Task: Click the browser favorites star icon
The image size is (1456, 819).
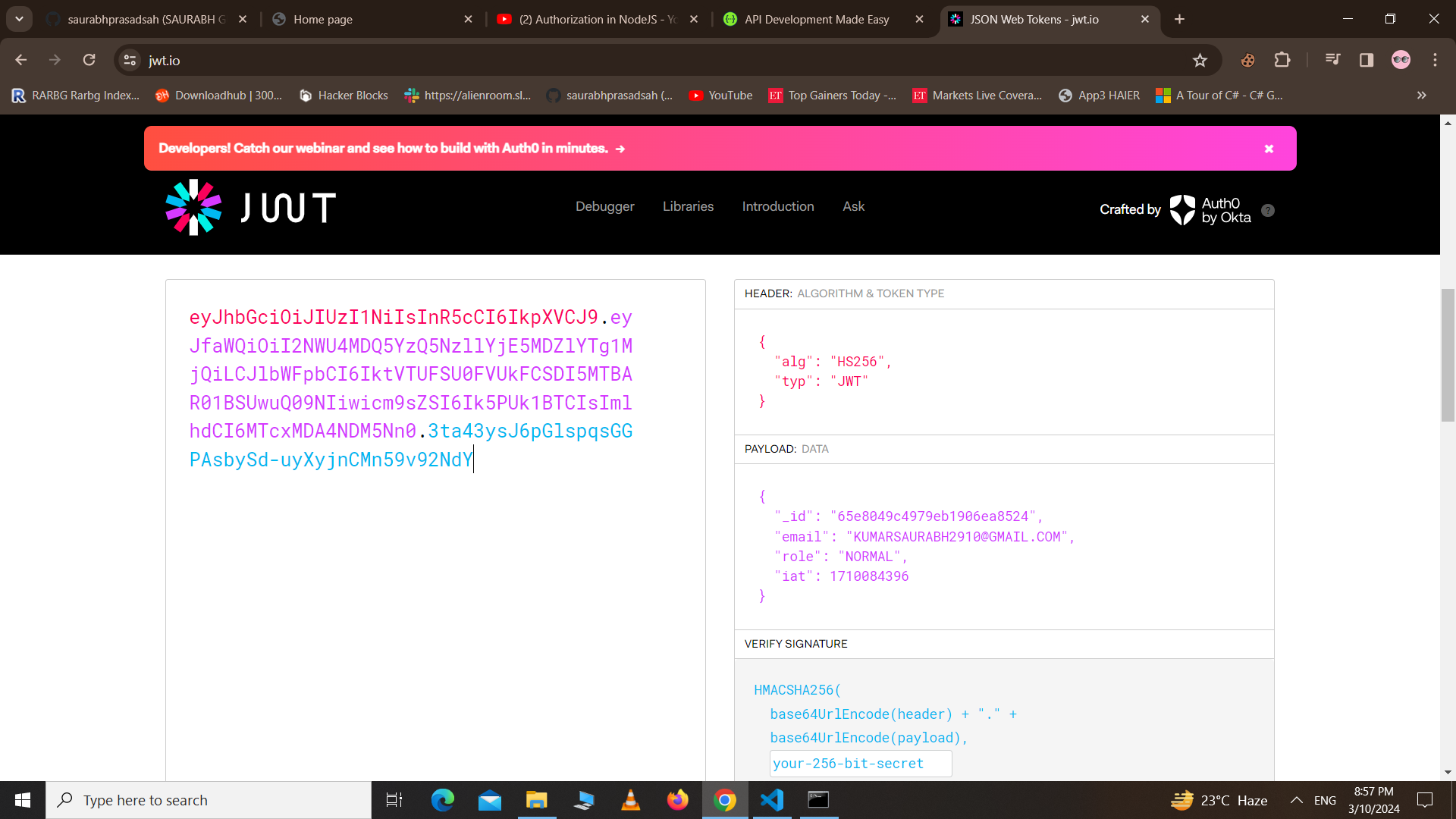Action: click(1200, 60)
